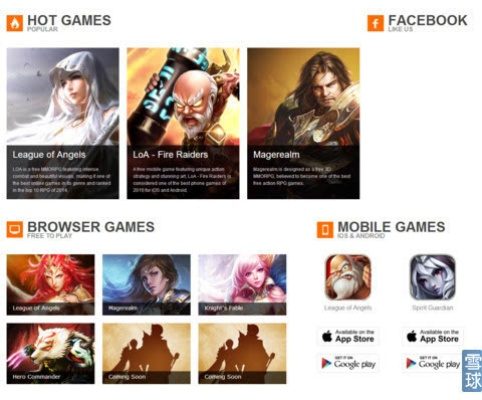Click the blue Xueqiu watermark badge
Screen dimensions: 482x400
[x=472, y=371]
